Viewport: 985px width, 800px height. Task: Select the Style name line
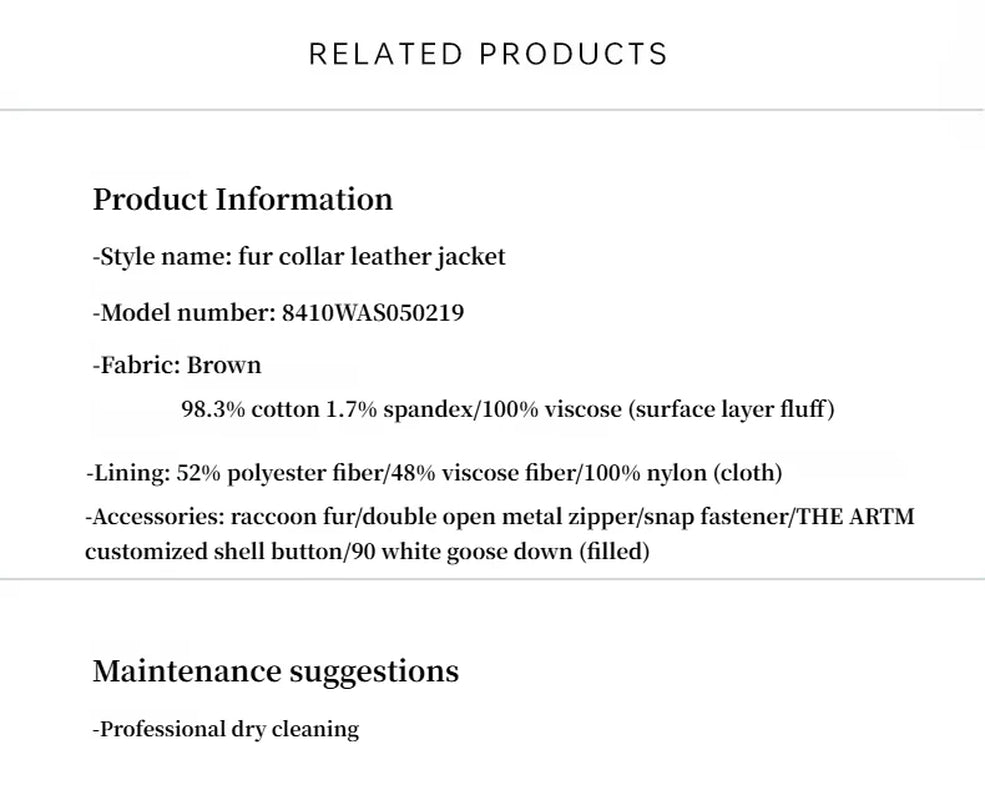[x=299, y=257]
